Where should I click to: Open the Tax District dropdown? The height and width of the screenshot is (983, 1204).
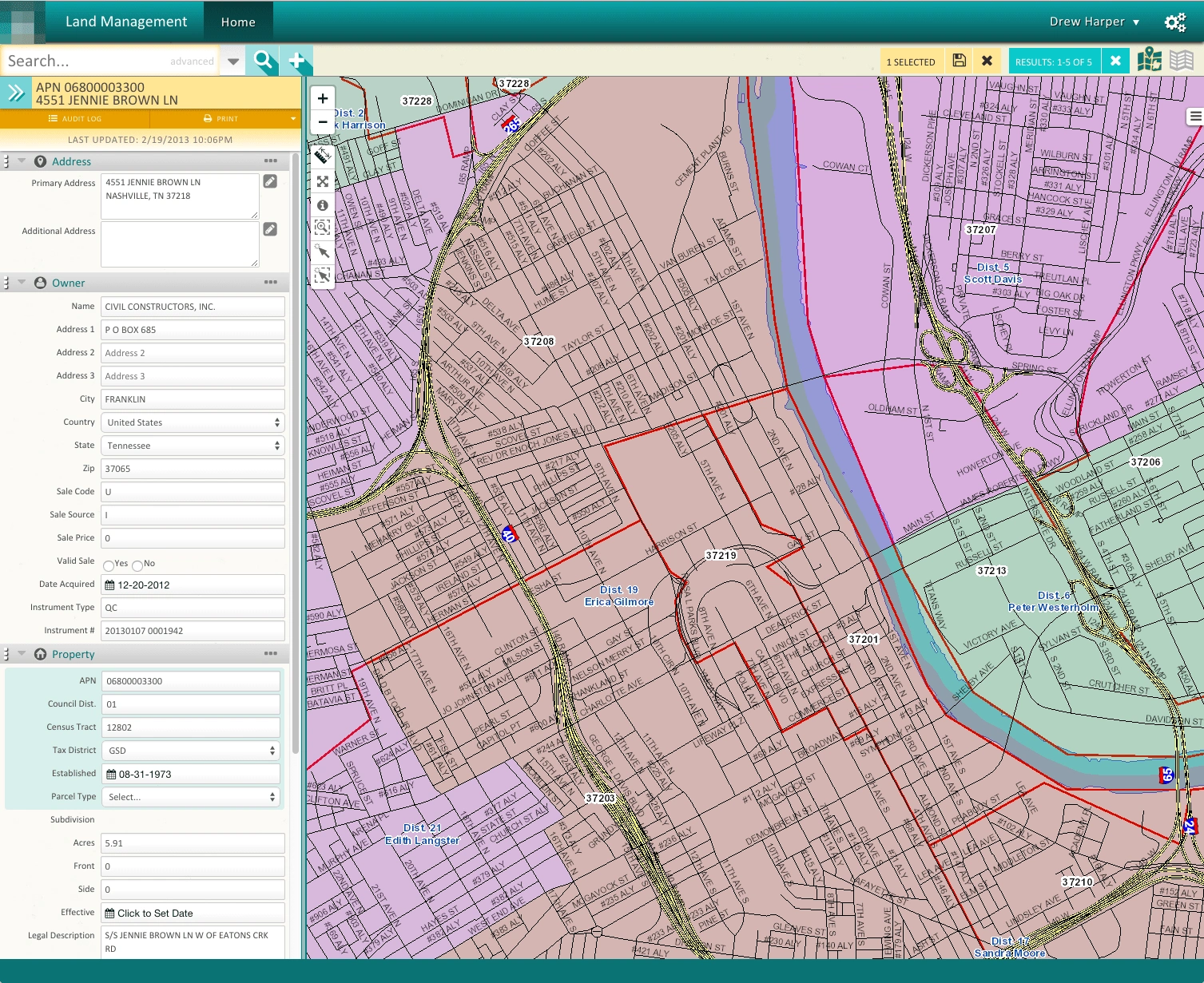191,751
